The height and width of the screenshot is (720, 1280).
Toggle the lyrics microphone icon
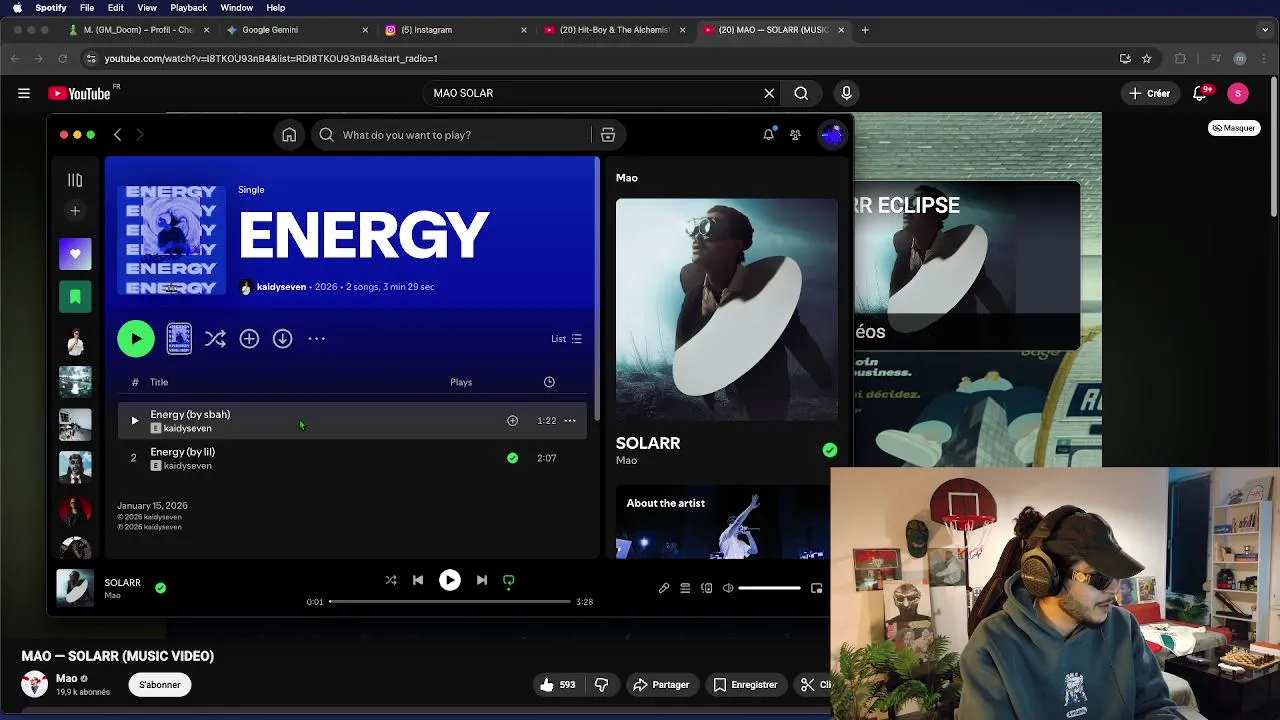[x=664, y=588]
